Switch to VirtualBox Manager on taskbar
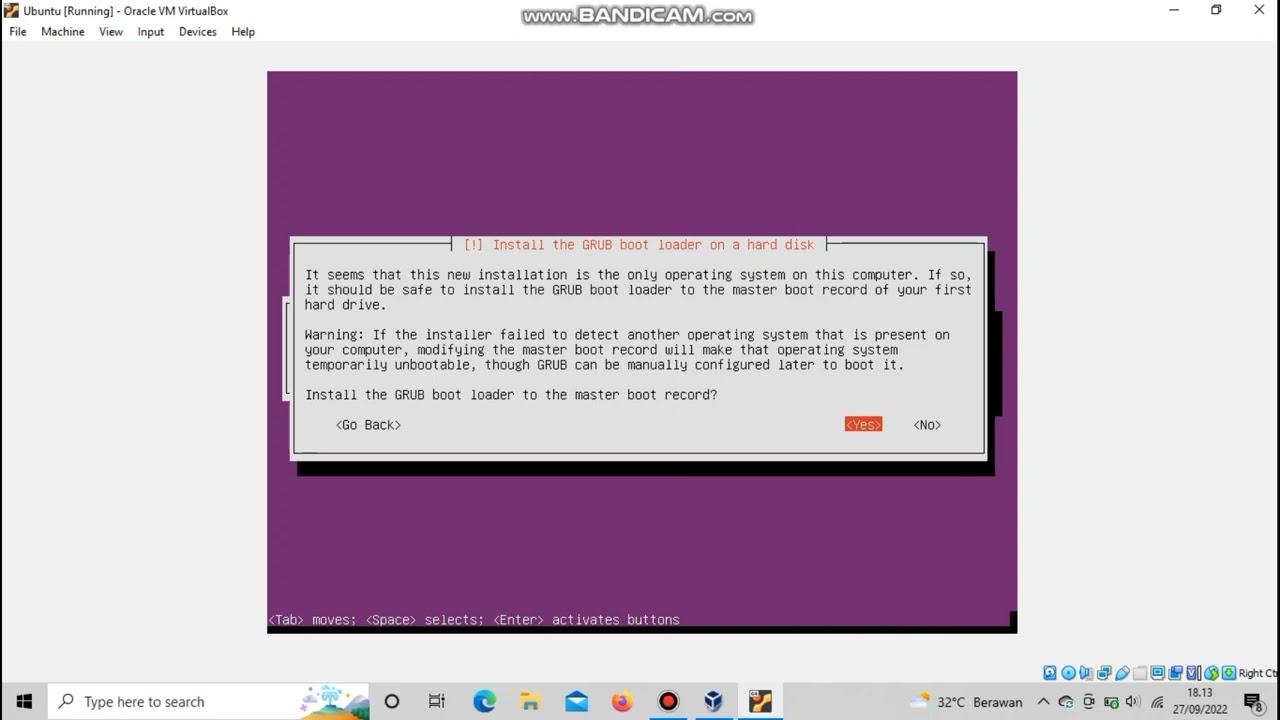 point(714,701)
